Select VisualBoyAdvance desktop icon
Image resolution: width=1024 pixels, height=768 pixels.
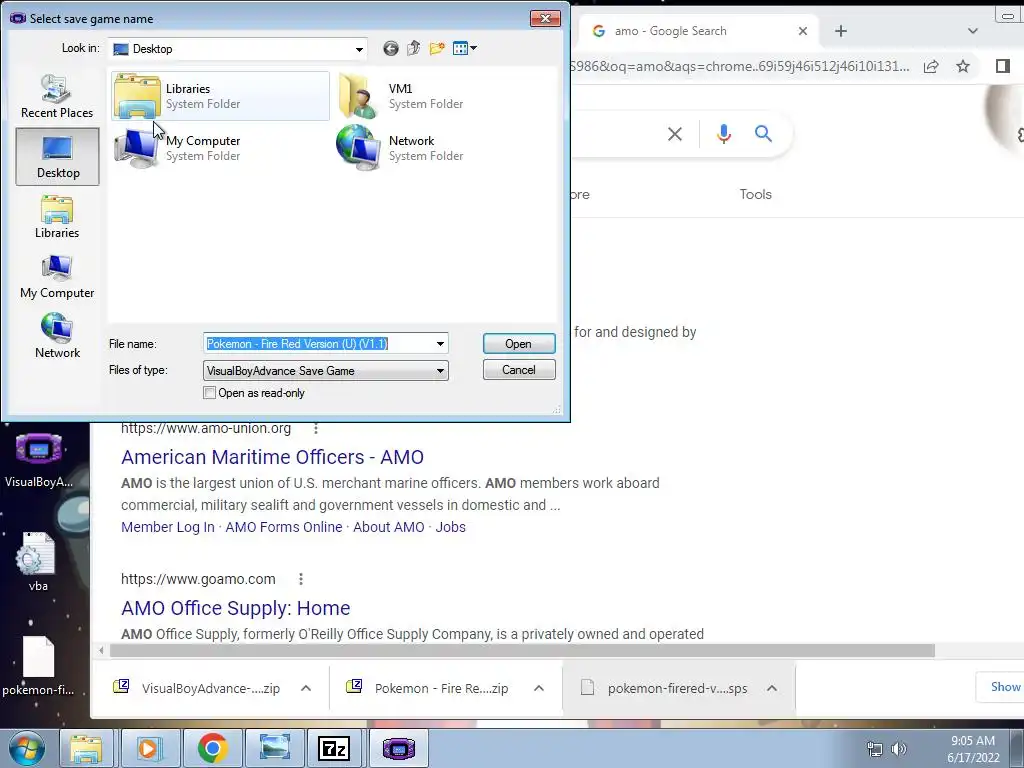pos(39,460)
